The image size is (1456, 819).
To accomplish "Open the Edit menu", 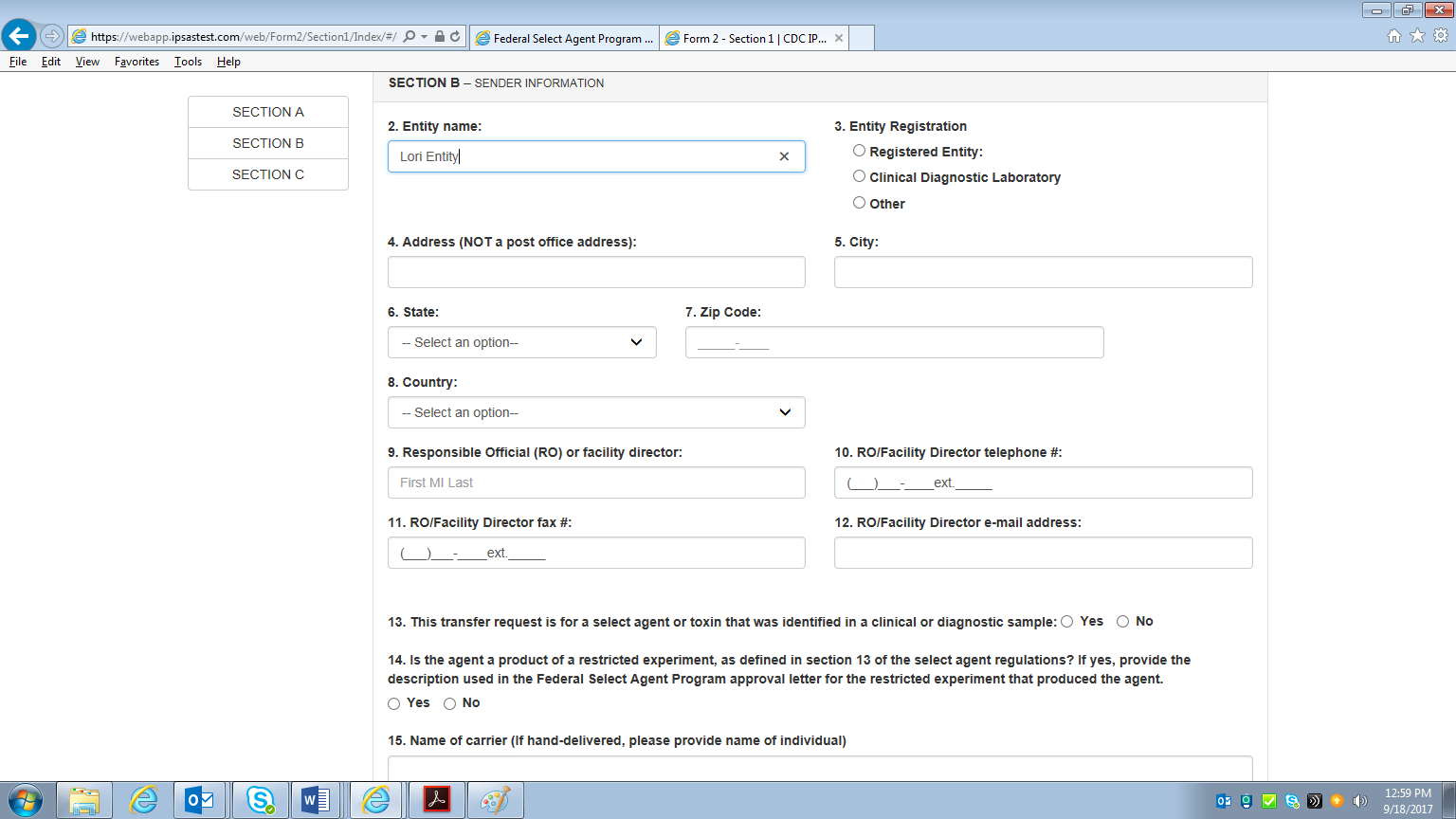I will [x=51, y=62].
